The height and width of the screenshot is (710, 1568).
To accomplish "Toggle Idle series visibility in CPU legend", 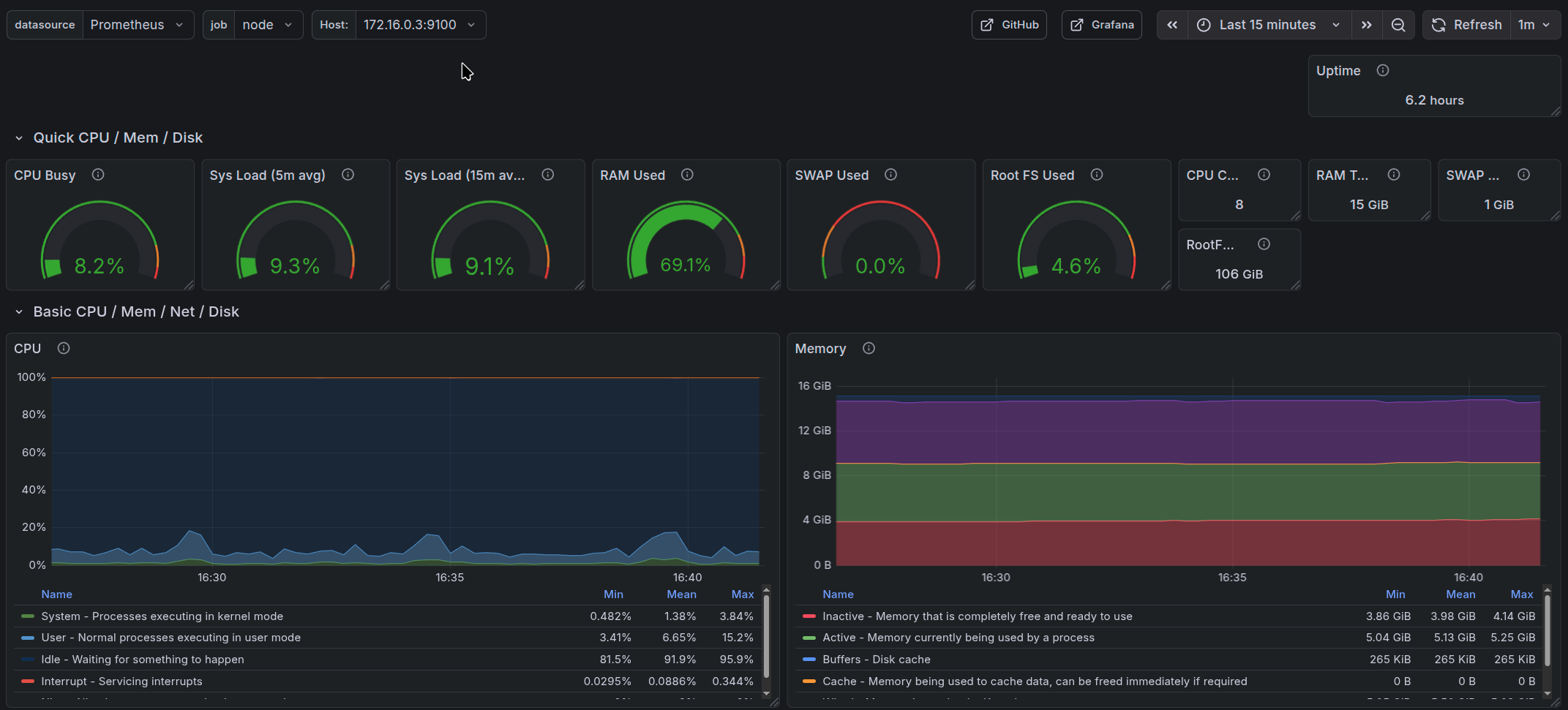I will [x=142, y=660].
